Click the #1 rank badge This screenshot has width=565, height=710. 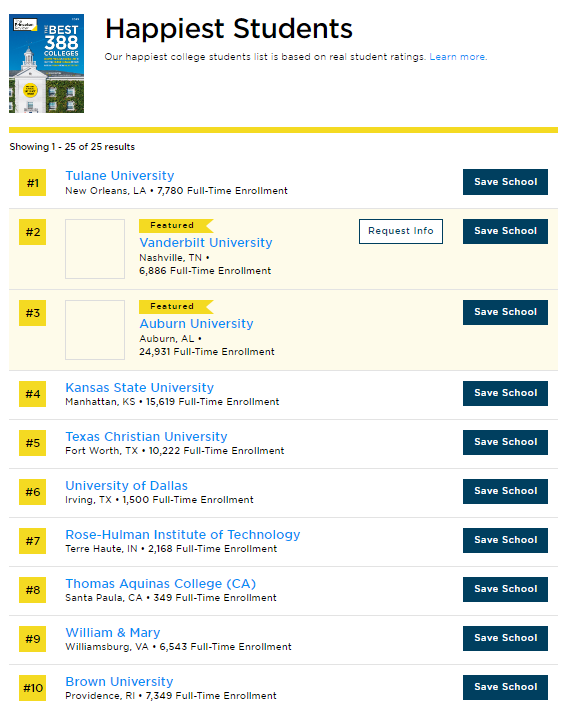point(33,182)
